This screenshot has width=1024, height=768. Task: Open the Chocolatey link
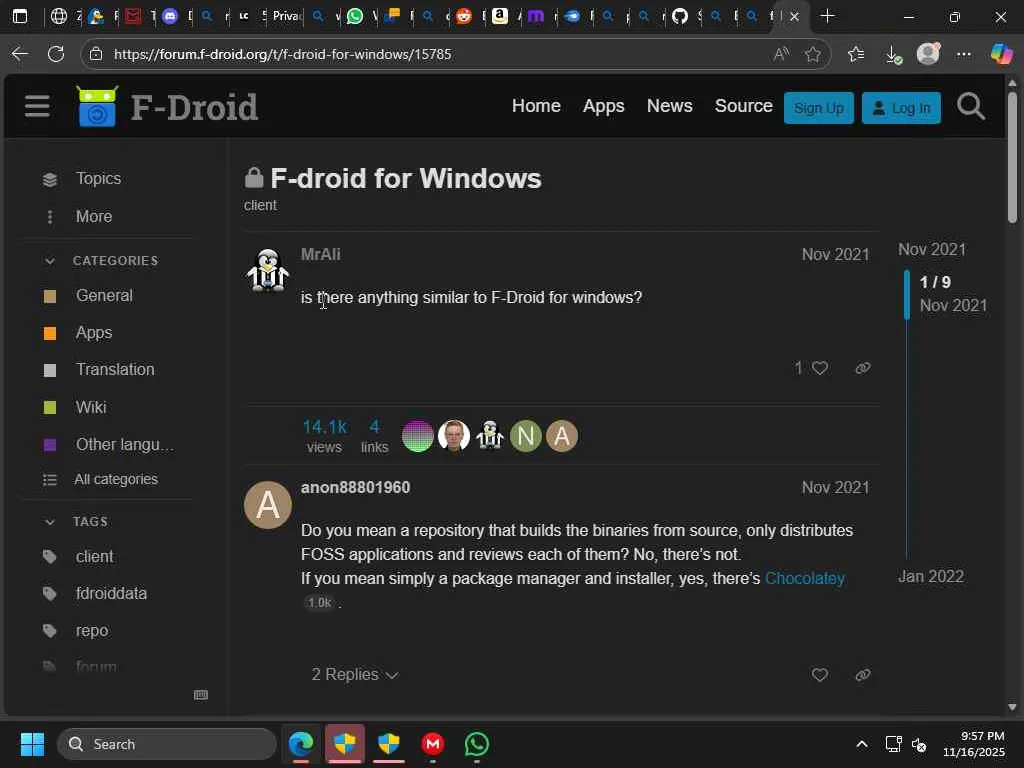[x=805, y=578]
